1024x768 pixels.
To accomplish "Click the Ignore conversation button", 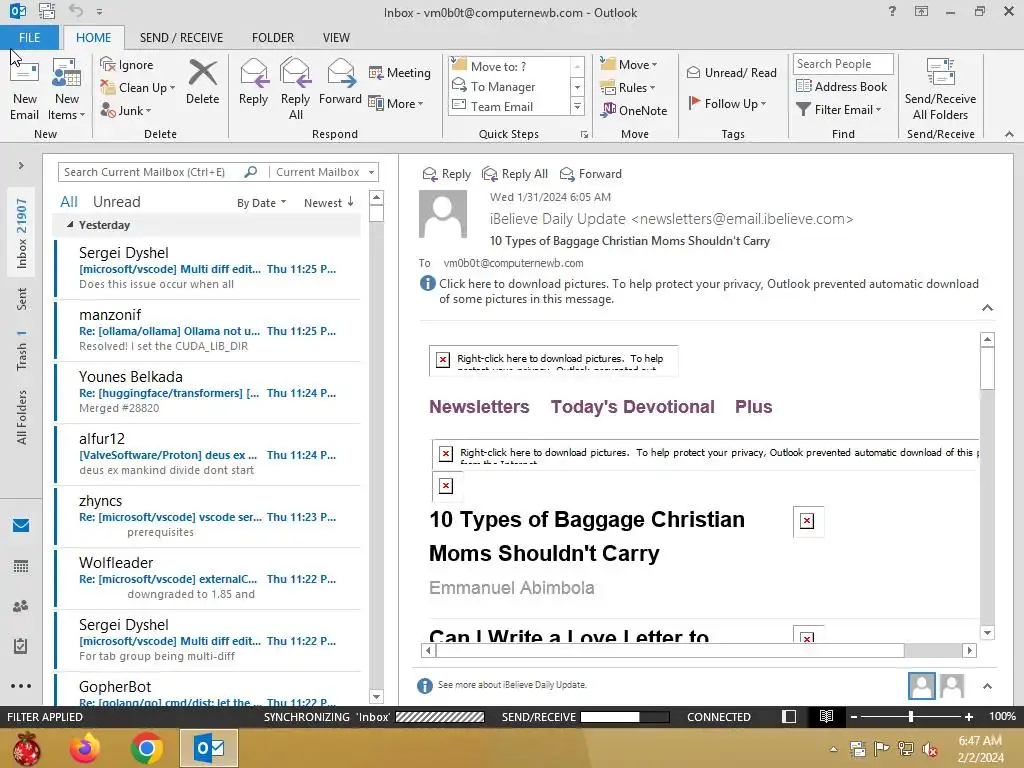I will (127, 65).
